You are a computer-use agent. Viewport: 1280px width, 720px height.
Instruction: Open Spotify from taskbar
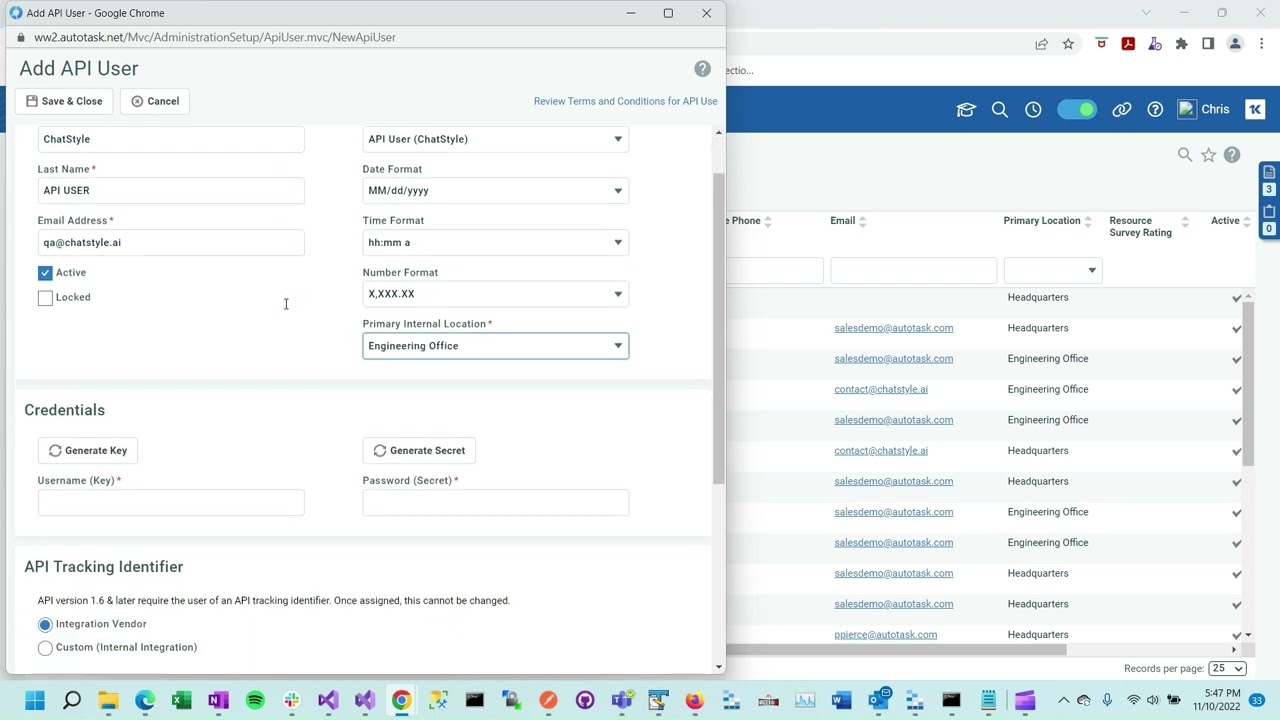click(x=255, y=701)
